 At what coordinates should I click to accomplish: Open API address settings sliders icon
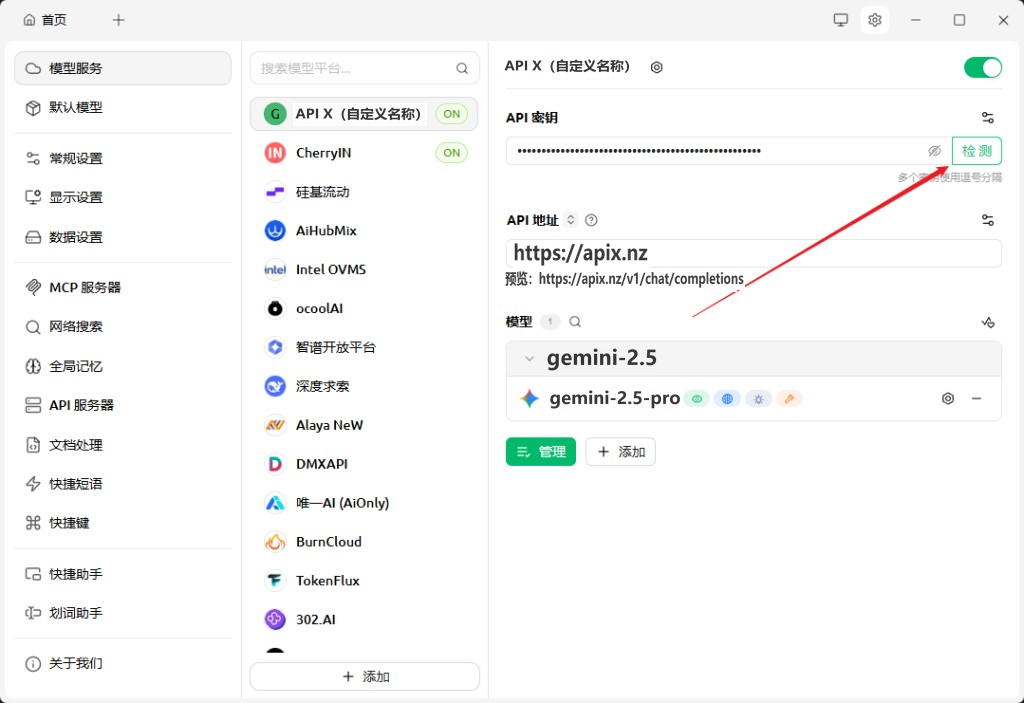987,220
